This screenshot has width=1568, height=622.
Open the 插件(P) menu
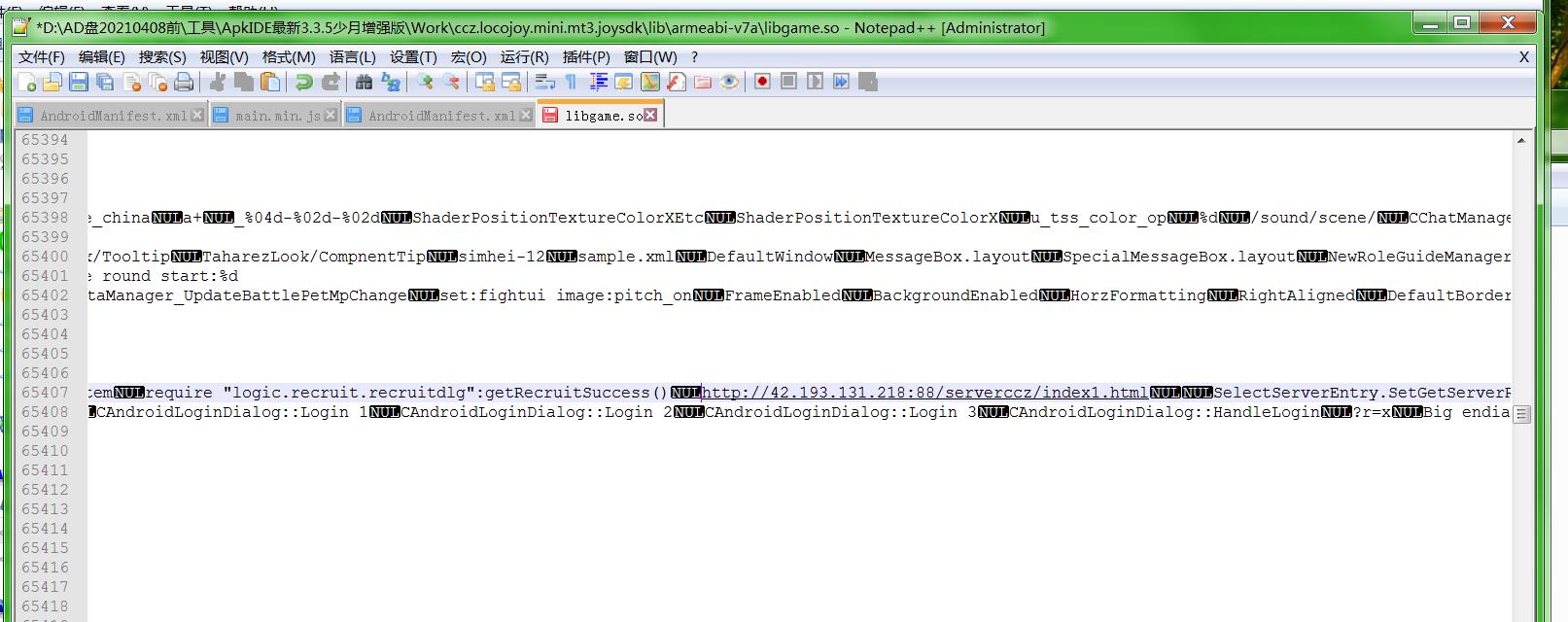click(586, 57)
